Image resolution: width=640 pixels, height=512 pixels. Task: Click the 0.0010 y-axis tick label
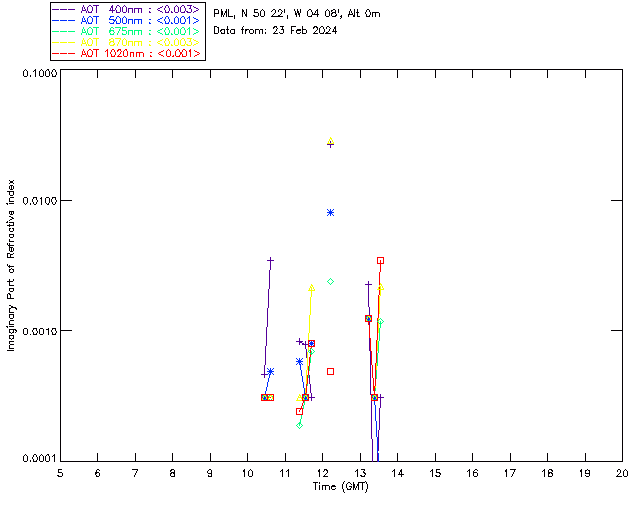[39, 330]
